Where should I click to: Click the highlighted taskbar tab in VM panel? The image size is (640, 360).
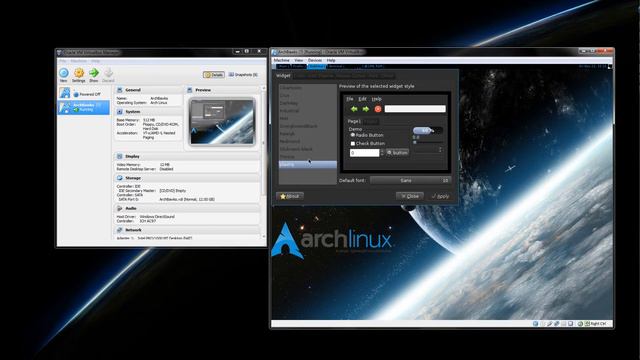click(316, 66)
